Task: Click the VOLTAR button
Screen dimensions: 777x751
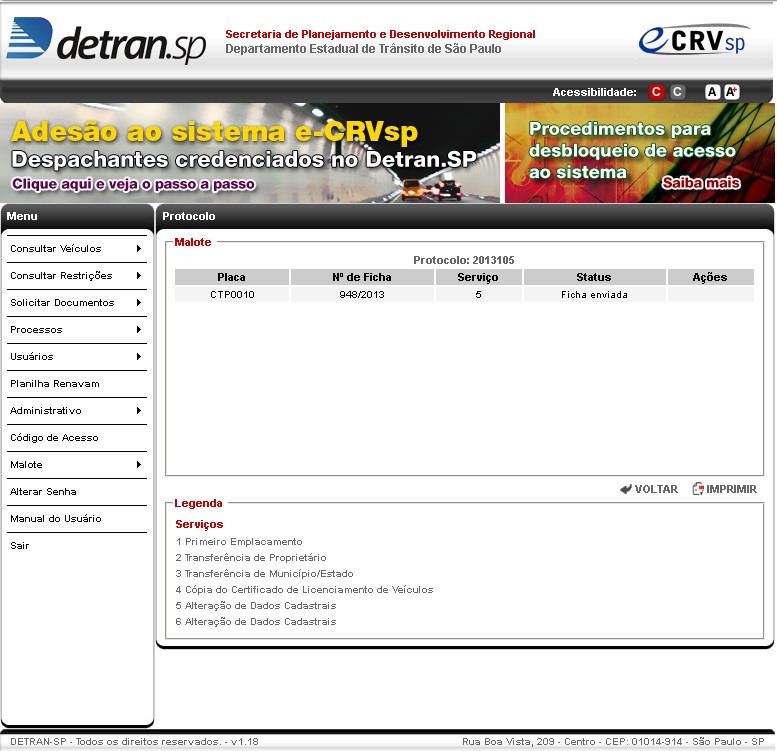Action: coord(649,489)
